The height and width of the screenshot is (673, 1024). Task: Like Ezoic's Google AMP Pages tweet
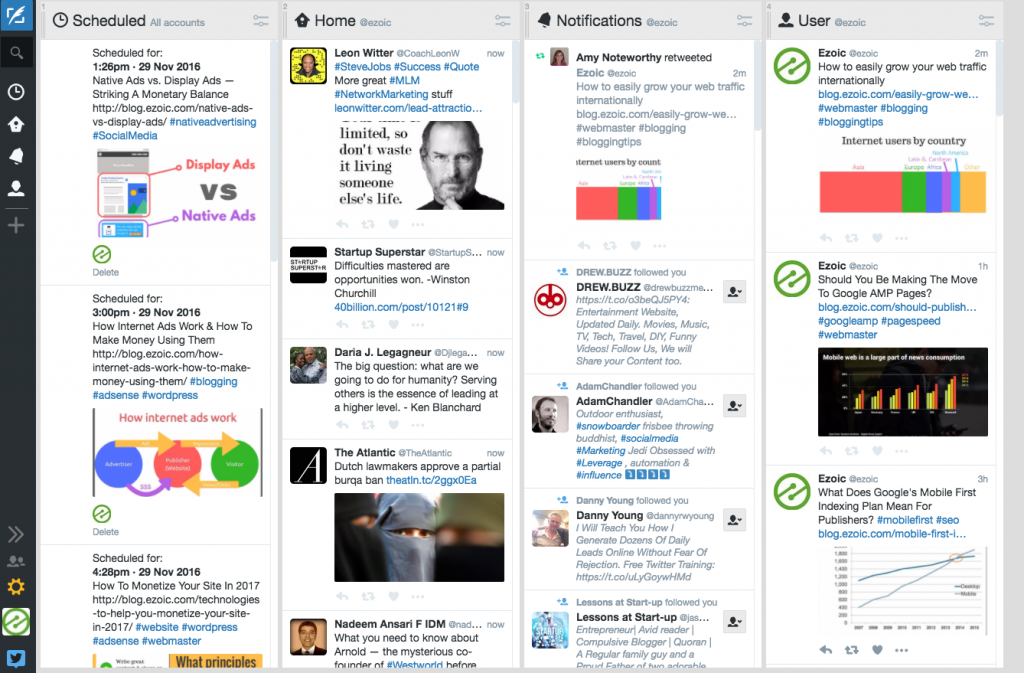tap(877, 450)
